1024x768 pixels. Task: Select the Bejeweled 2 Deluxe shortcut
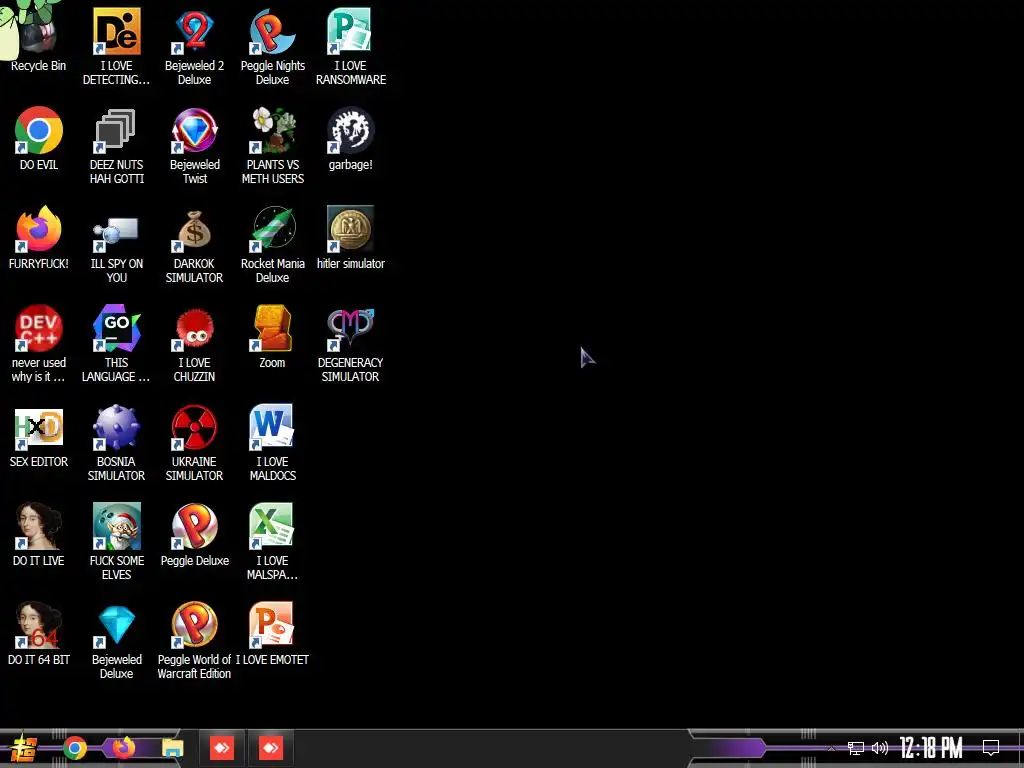point(195,31)
